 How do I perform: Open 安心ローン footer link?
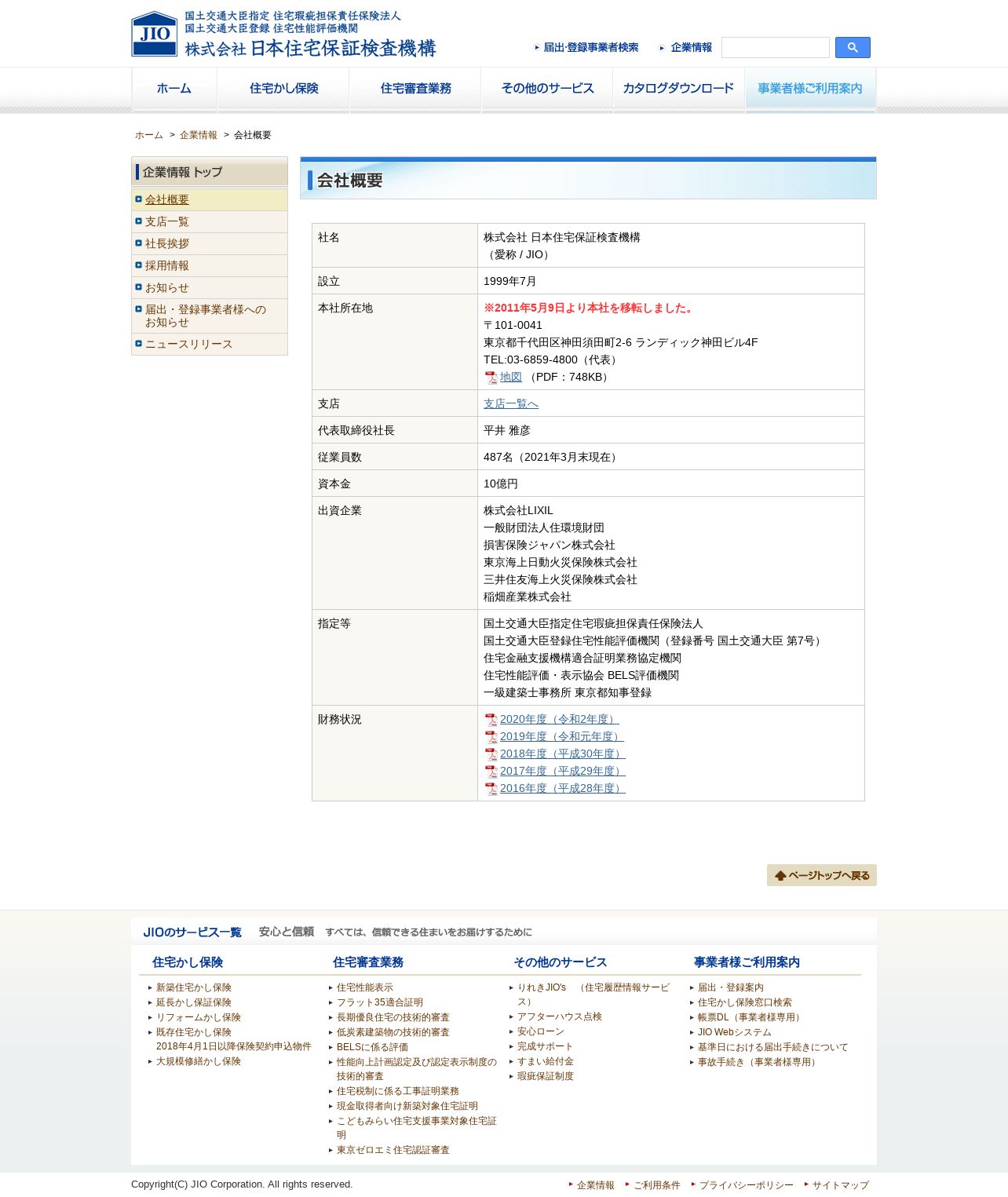tap(541, 1032)
